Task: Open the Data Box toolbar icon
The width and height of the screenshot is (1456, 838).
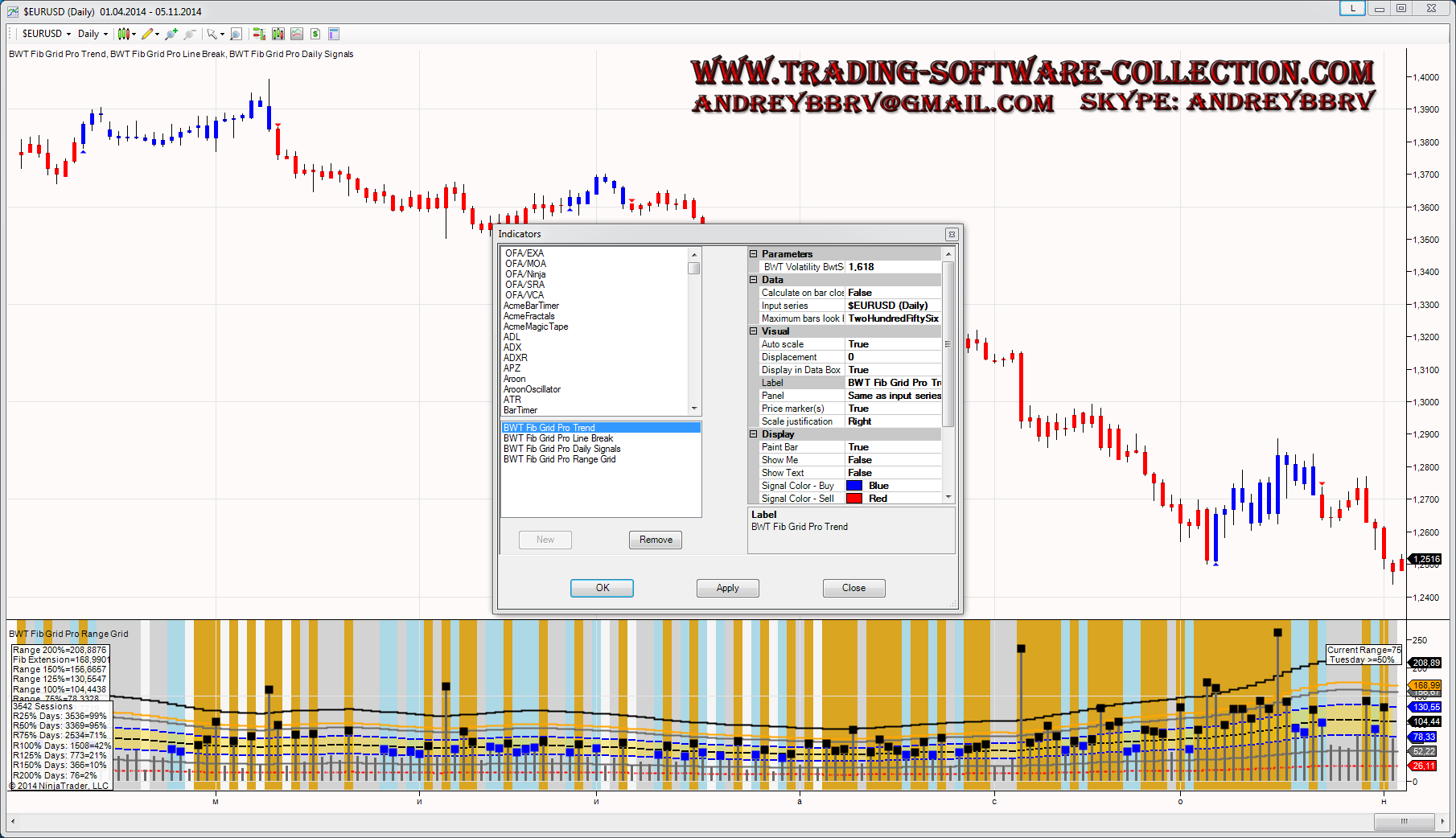Action: coord(334,34)
